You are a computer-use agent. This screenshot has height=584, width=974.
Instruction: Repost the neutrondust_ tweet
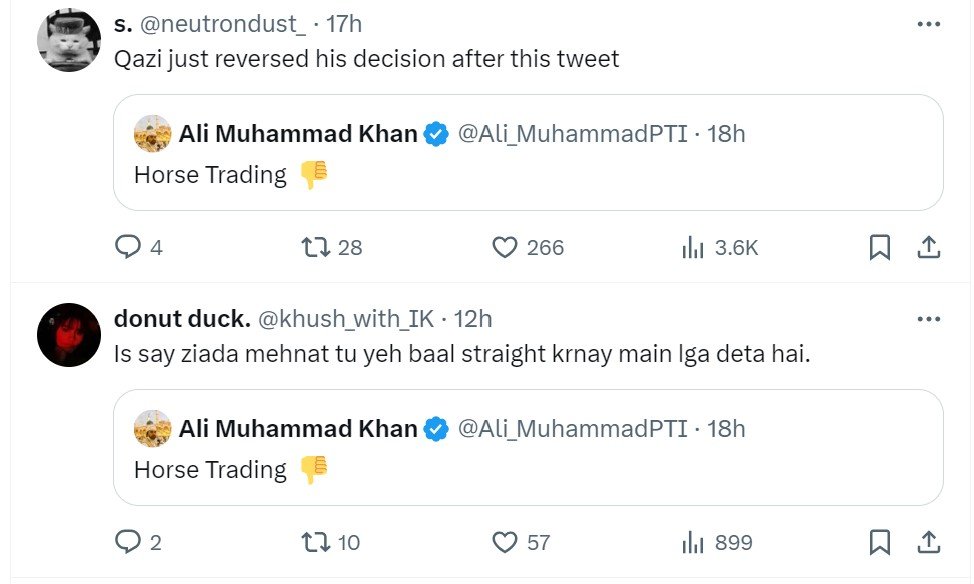(x=316, y=247)
